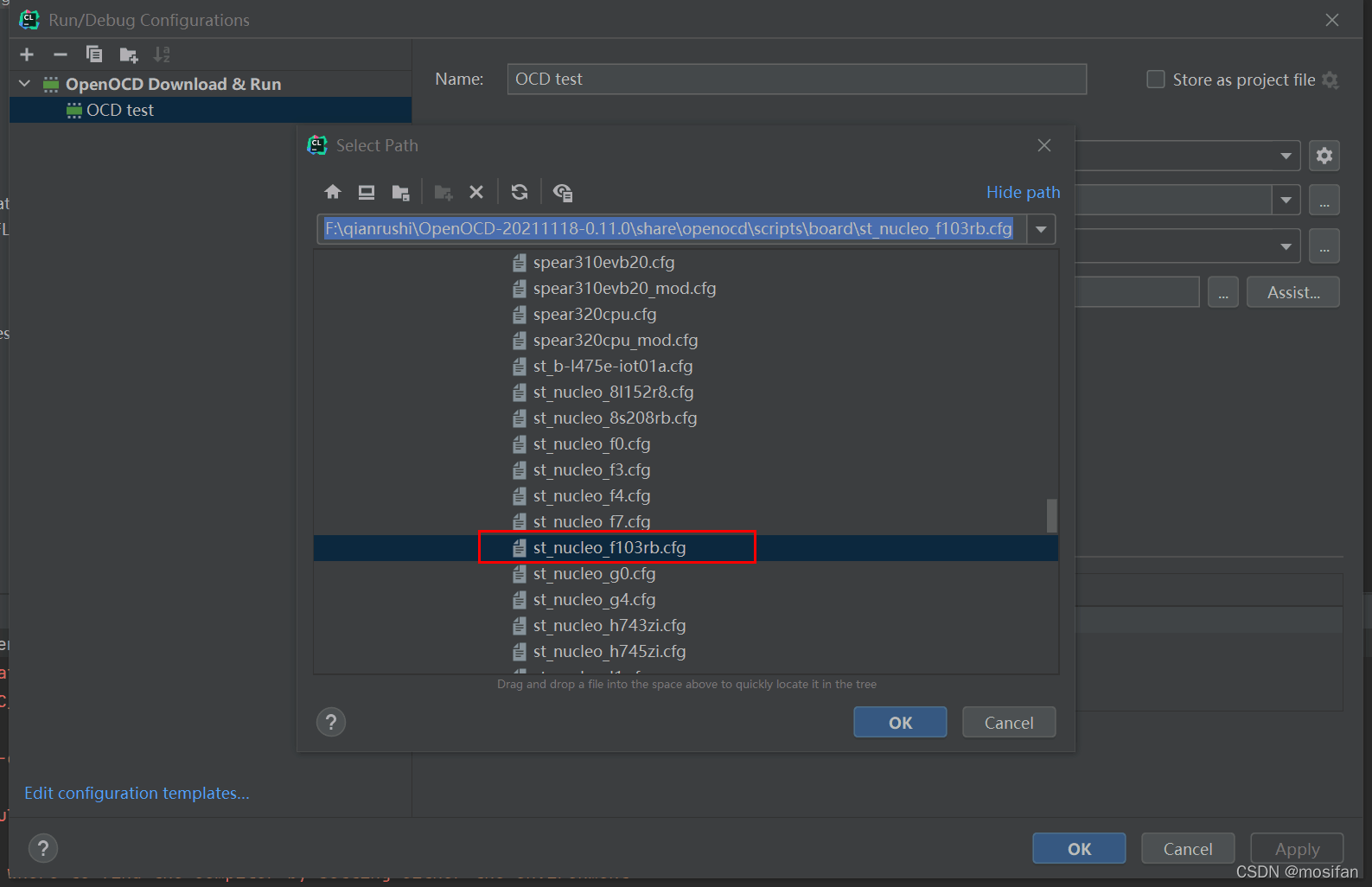
Task: Go to project directory in Select Path
Action: coord(400,192)
